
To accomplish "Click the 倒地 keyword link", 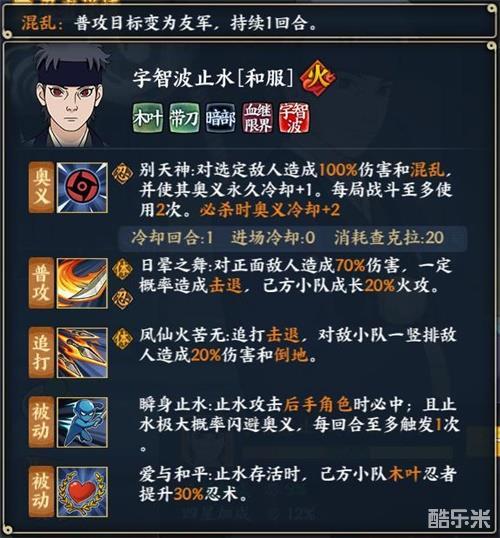I will [x=291, y=355].
